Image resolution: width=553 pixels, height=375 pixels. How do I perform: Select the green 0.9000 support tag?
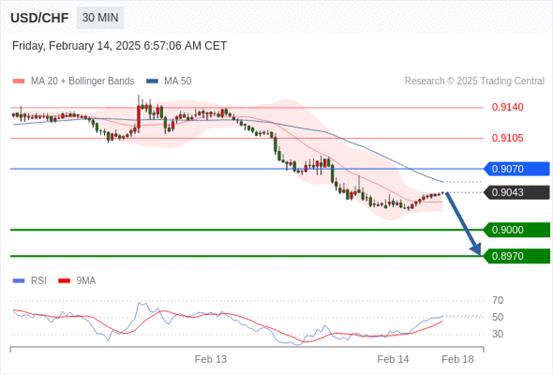tap(517, 230)
